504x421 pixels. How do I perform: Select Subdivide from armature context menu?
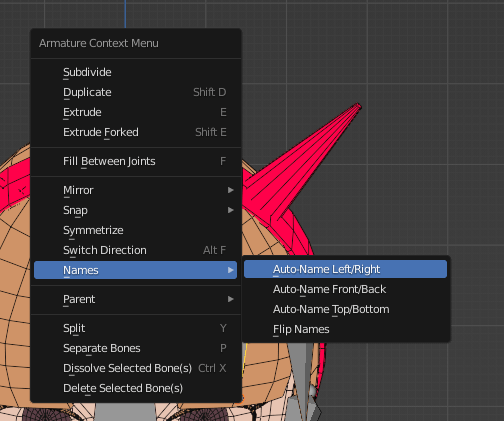(135, 72)
